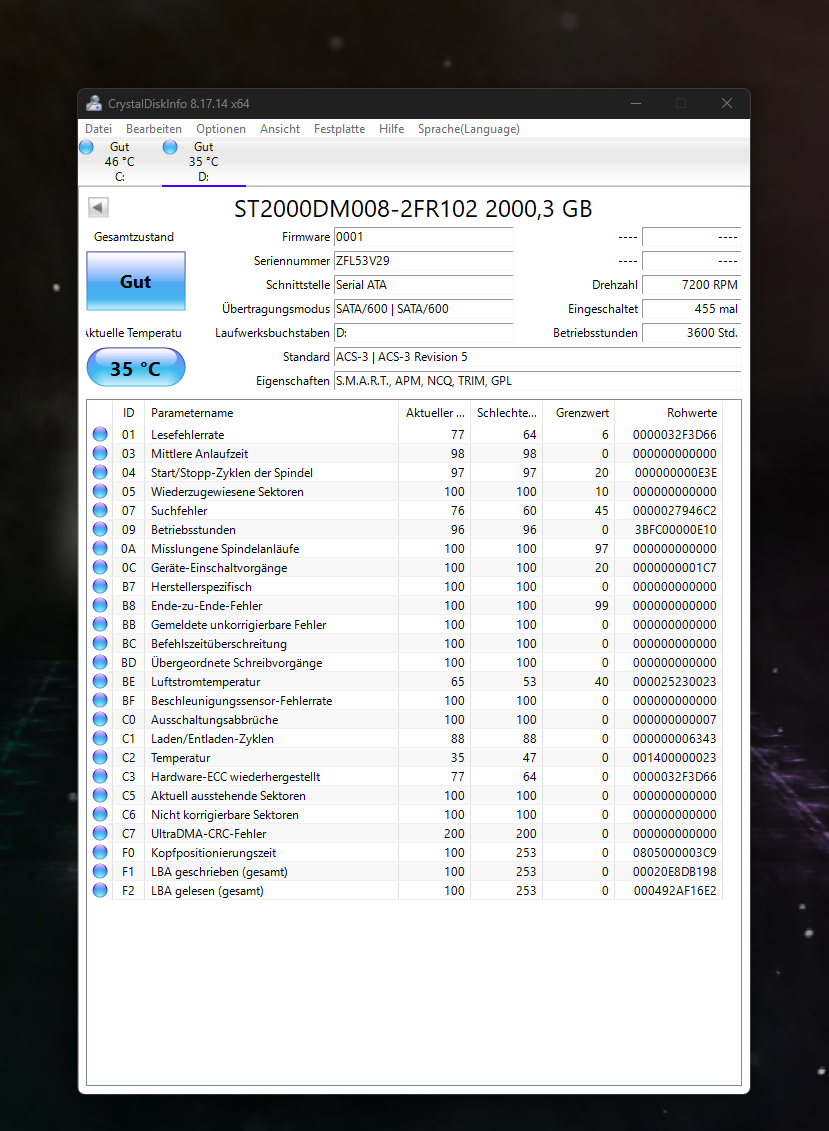
Task: Click the drive title ST2000DM008-2FR102 2000,3 GB
Action: coord(413,208)
